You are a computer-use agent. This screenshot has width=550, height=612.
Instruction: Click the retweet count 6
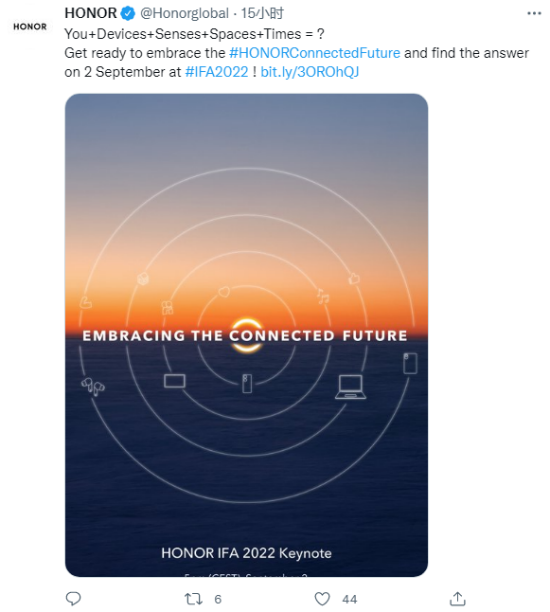point(218,599)
